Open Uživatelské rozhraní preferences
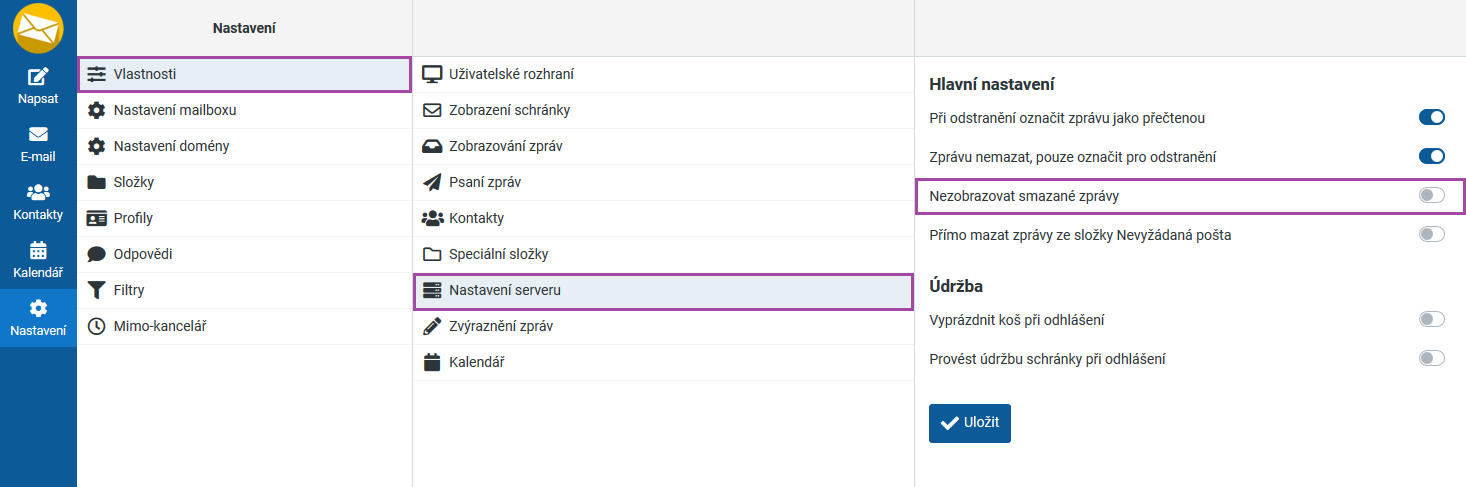 tap(511, 74)
